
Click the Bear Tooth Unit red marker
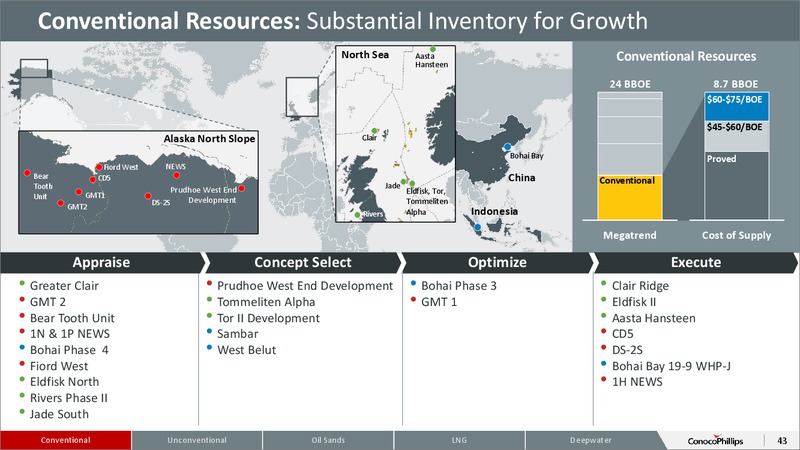point(27,173)
